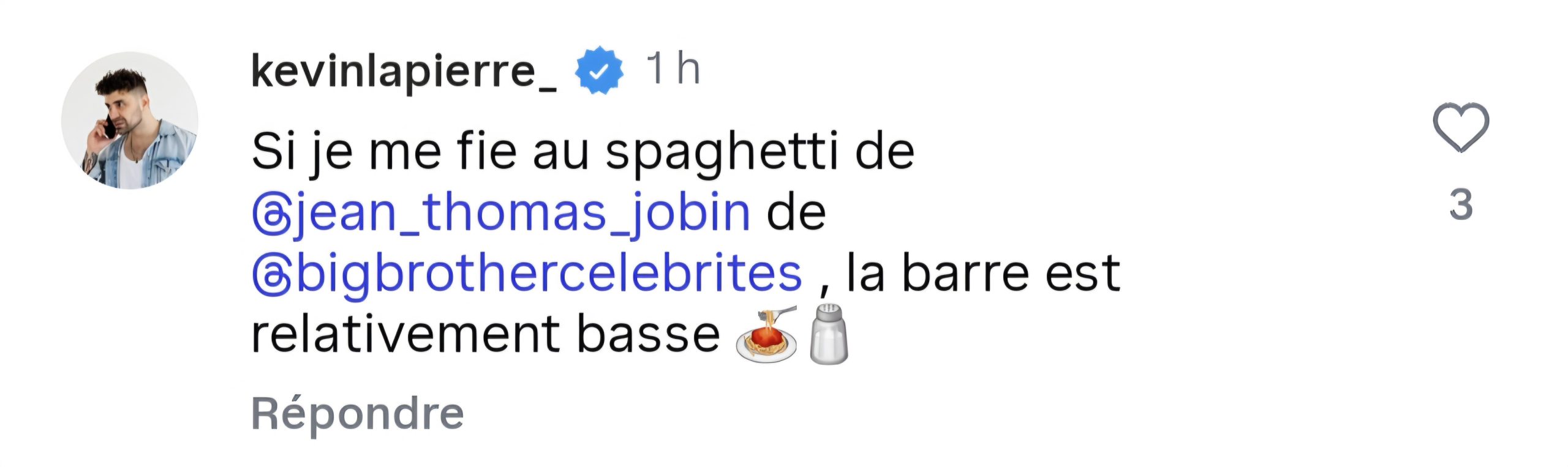Click the salt shaker emoji
The width and height of the screenshot is (1568, 467).
[x=828, y=335]
